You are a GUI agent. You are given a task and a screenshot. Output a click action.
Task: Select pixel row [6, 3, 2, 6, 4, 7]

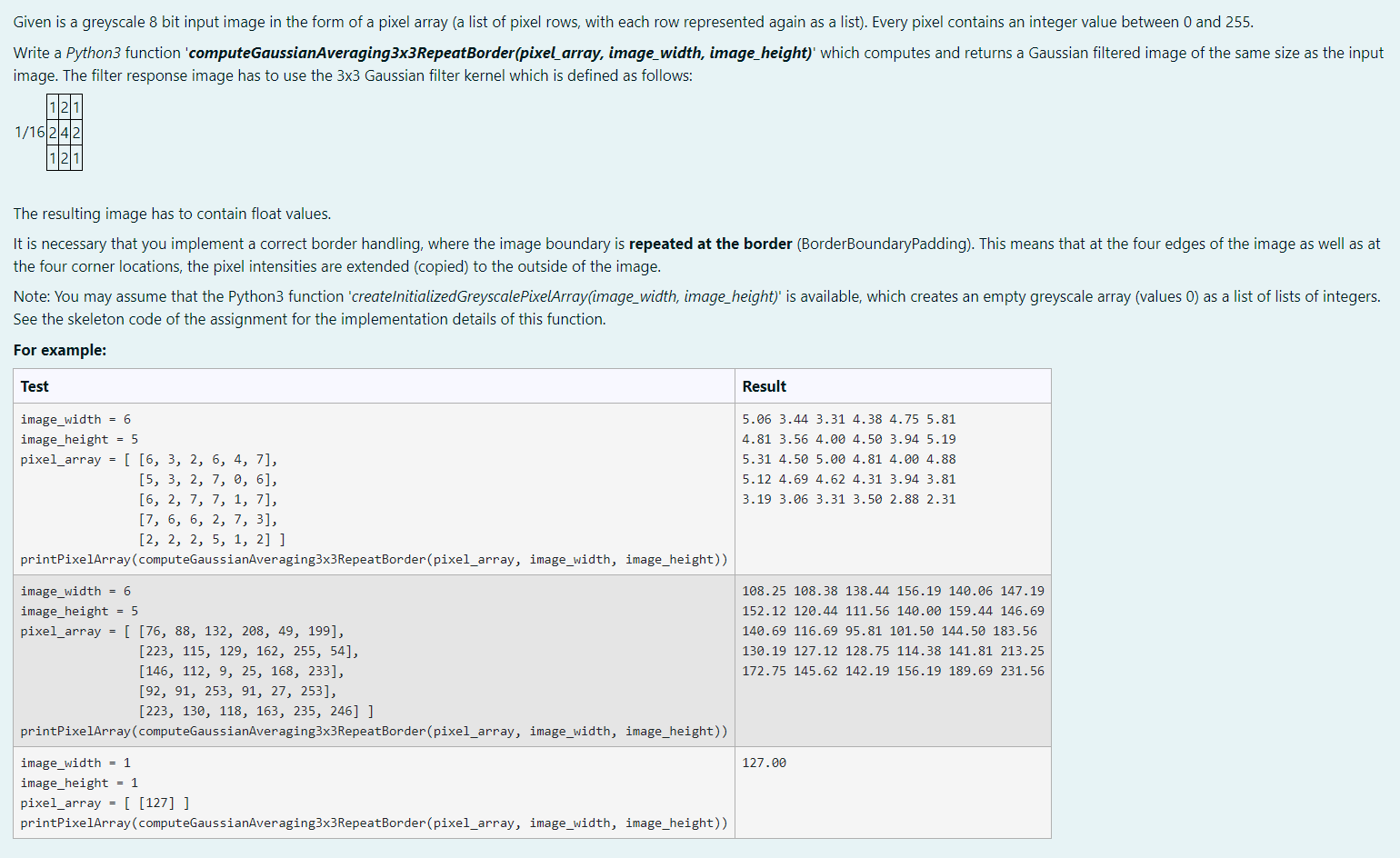(x=207, y=459)
